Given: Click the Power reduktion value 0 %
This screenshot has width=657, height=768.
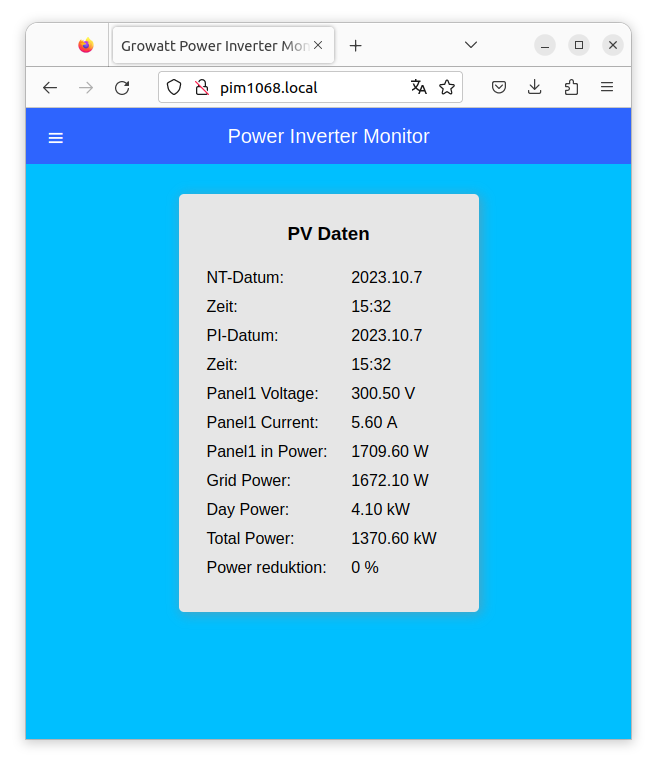Looking at the screenshot, I should (x=365, y=567).
